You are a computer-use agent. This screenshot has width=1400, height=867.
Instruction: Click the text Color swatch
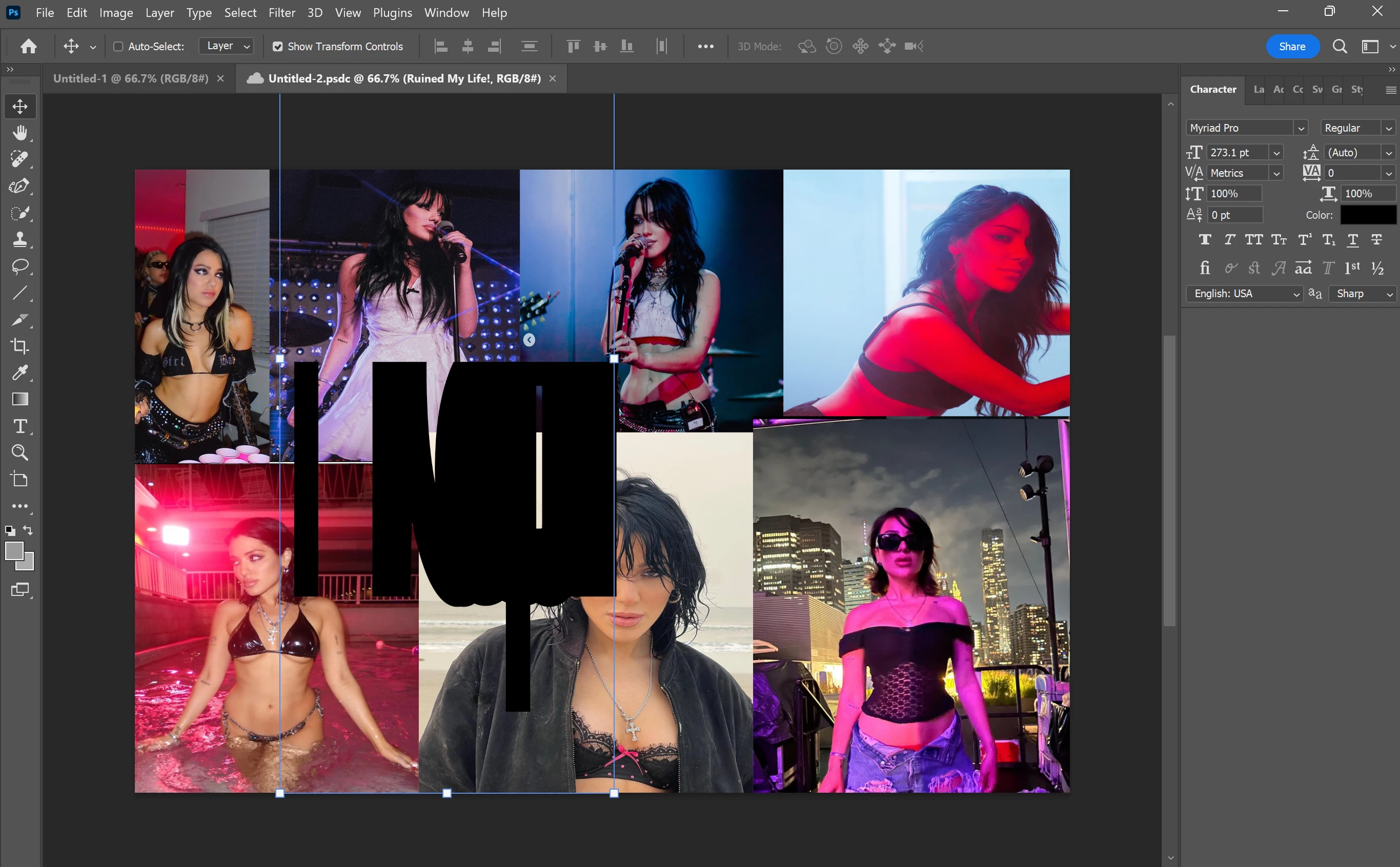1367,215
